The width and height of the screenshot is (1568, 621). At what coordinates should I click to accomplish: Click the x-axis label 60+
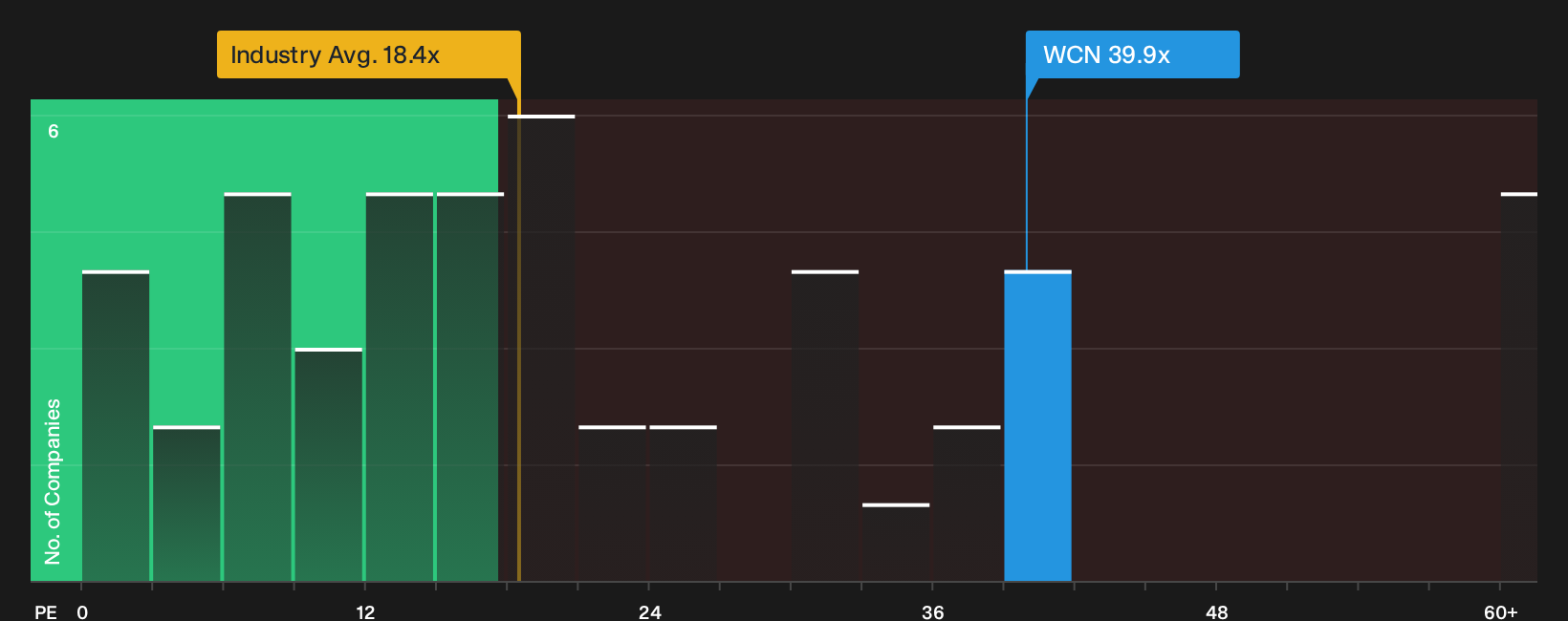pyautogui.click(x=1500, y=611)
